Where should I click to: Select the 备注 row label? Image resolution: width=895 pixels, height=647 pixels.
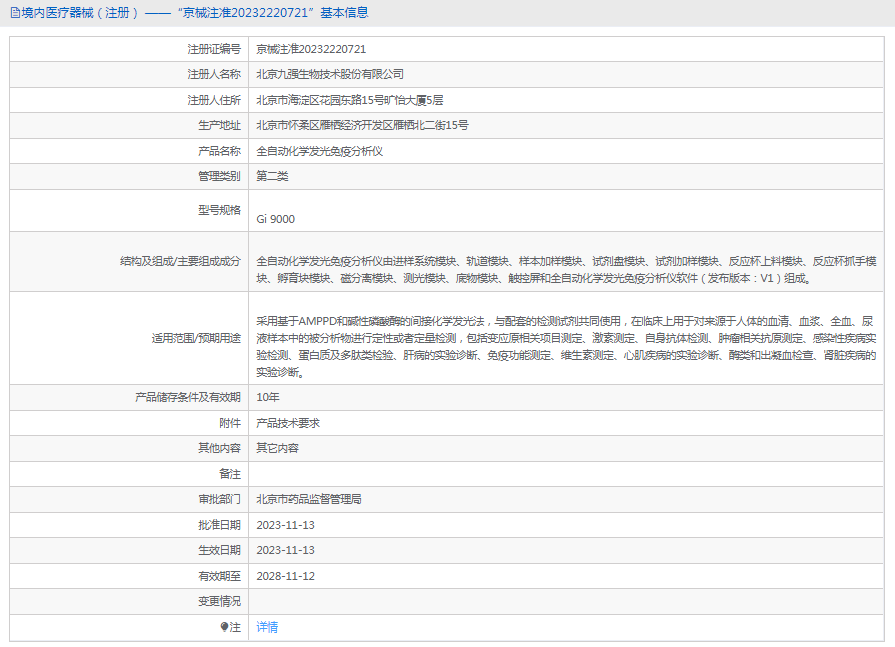230,474
